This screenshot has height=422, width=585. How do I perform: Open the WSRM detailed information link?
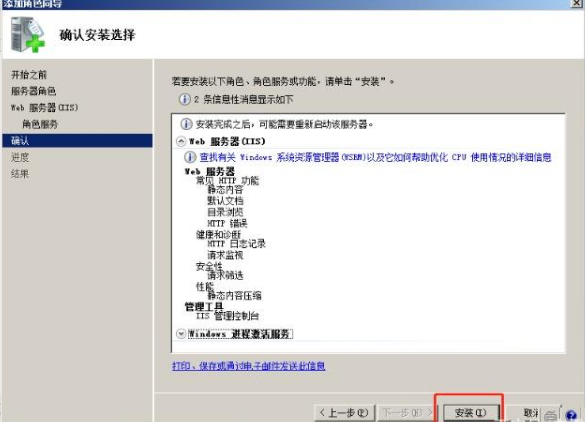(x=375, y=157)
